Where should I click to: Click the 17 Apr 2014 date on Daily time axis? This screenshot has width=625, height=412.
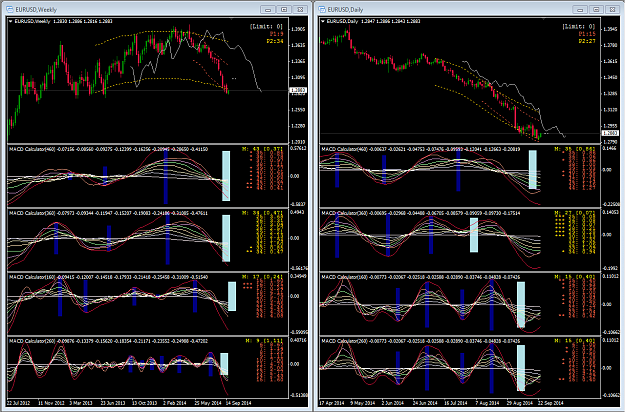(x=331, y=403)
